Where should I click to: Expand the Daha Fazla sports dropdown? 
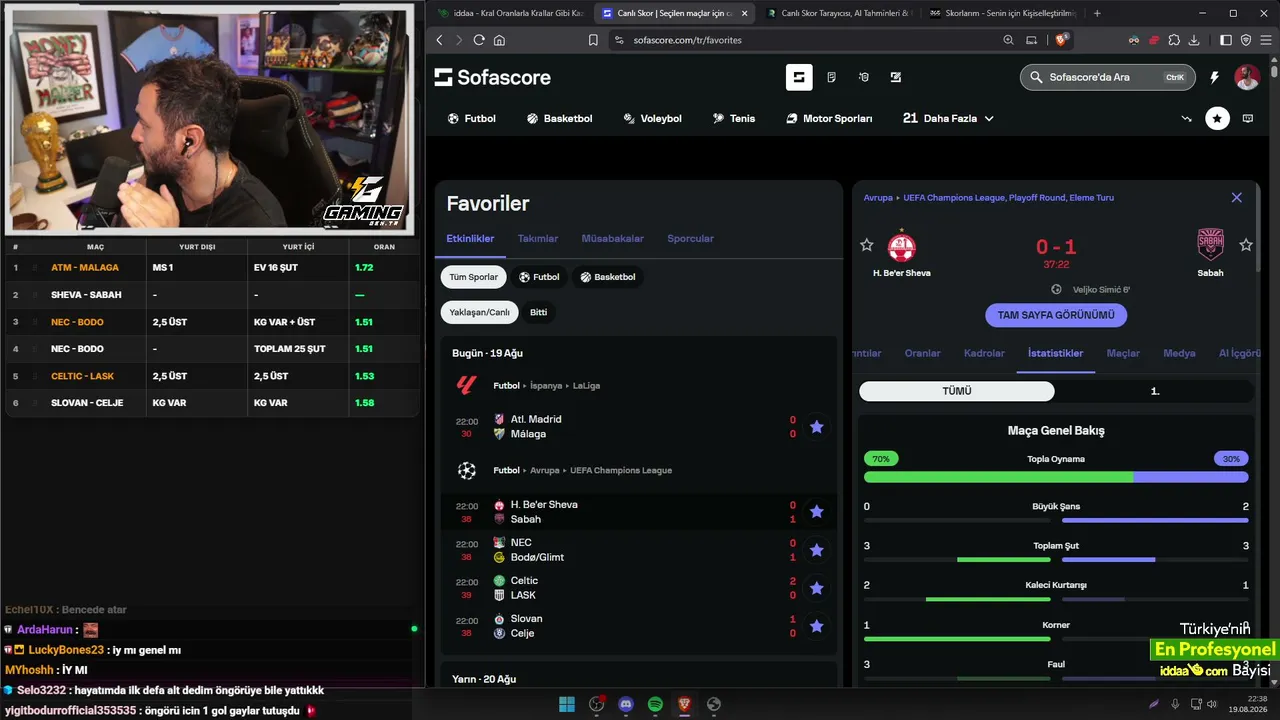pyautogui.click(x=948, y=118)
